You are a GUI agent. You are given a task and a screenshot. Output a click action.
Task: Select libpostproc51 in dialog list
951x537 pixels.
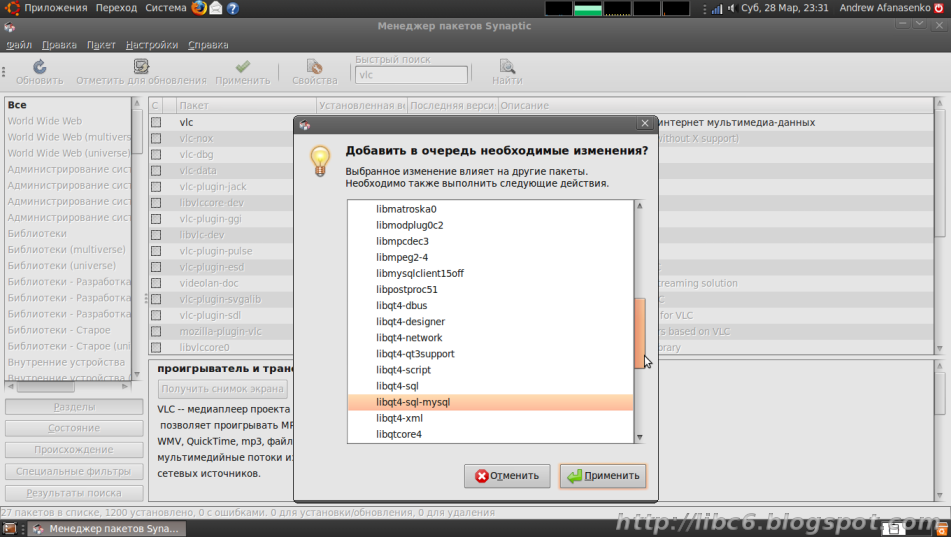point(490,289)
